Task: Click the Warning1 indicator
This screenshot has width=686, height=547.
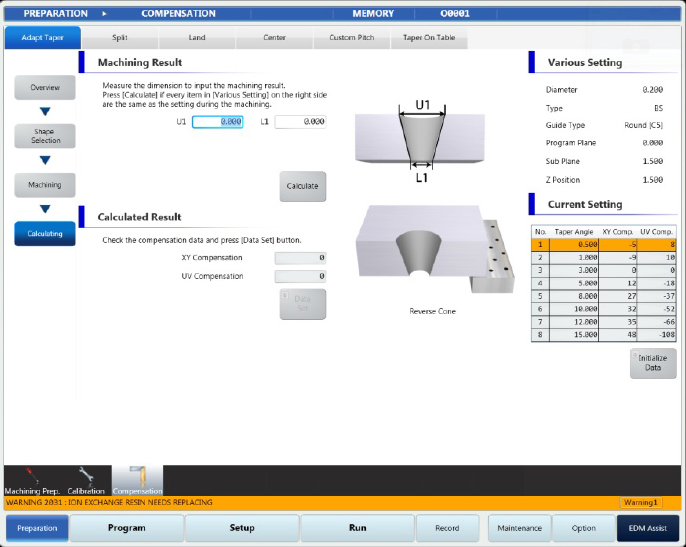Action: tap(640, 503)
